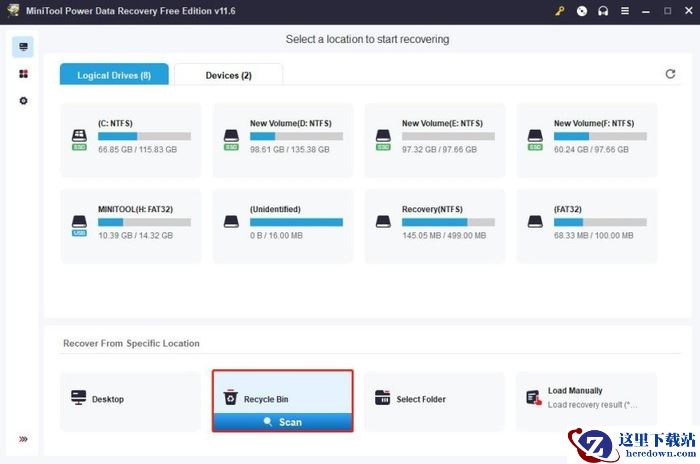Select the New Volume F: drive icon
This screenshot has height=464, width=700.
(x=535, y=139)
